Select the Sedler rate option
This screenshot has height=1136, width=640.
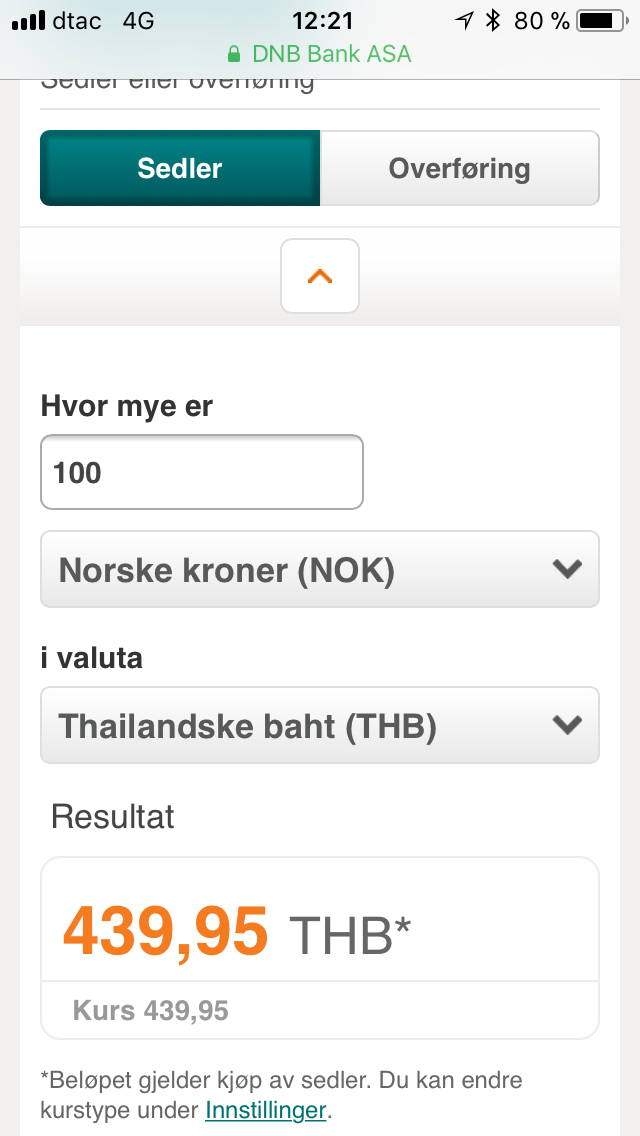click(180, 168)
